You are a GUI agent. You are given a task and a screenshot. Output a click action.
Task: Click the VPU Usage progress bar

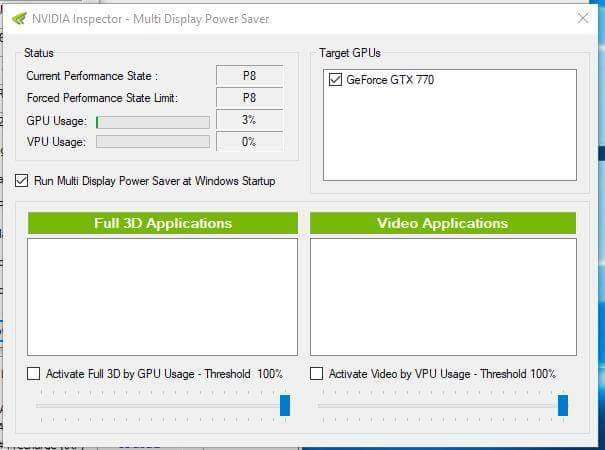pyautogui.click(x=153, y=142)
